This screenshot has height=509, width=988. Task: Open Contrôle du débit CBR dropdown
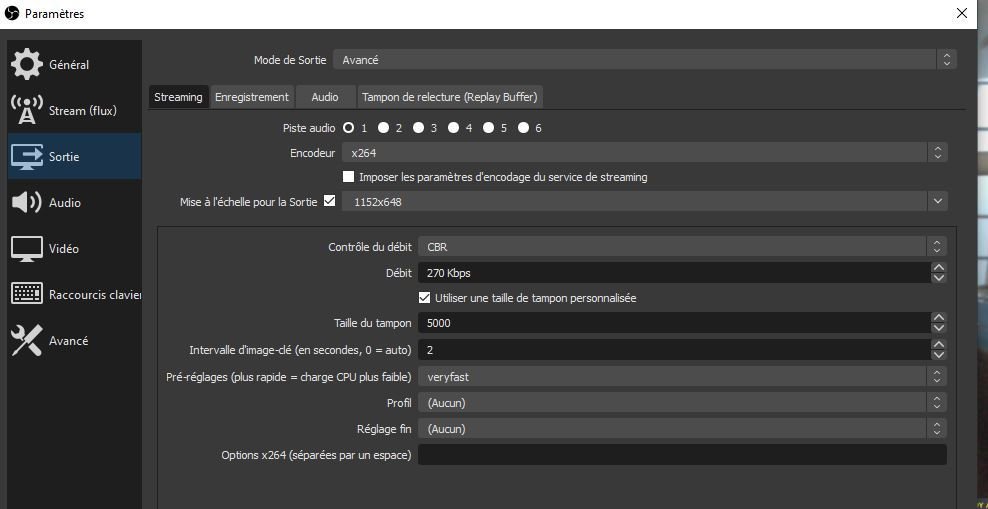pyautogui.click(x=682, y=247)
